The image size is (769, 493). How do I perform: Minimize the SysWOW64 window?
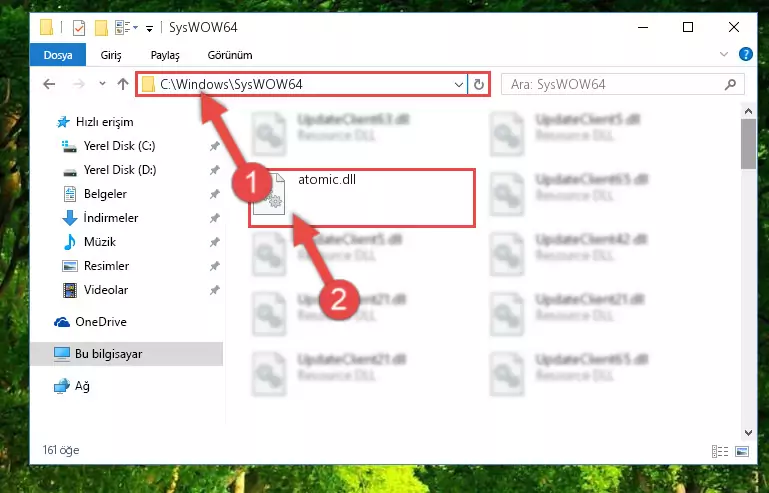[x=643, y=27]
